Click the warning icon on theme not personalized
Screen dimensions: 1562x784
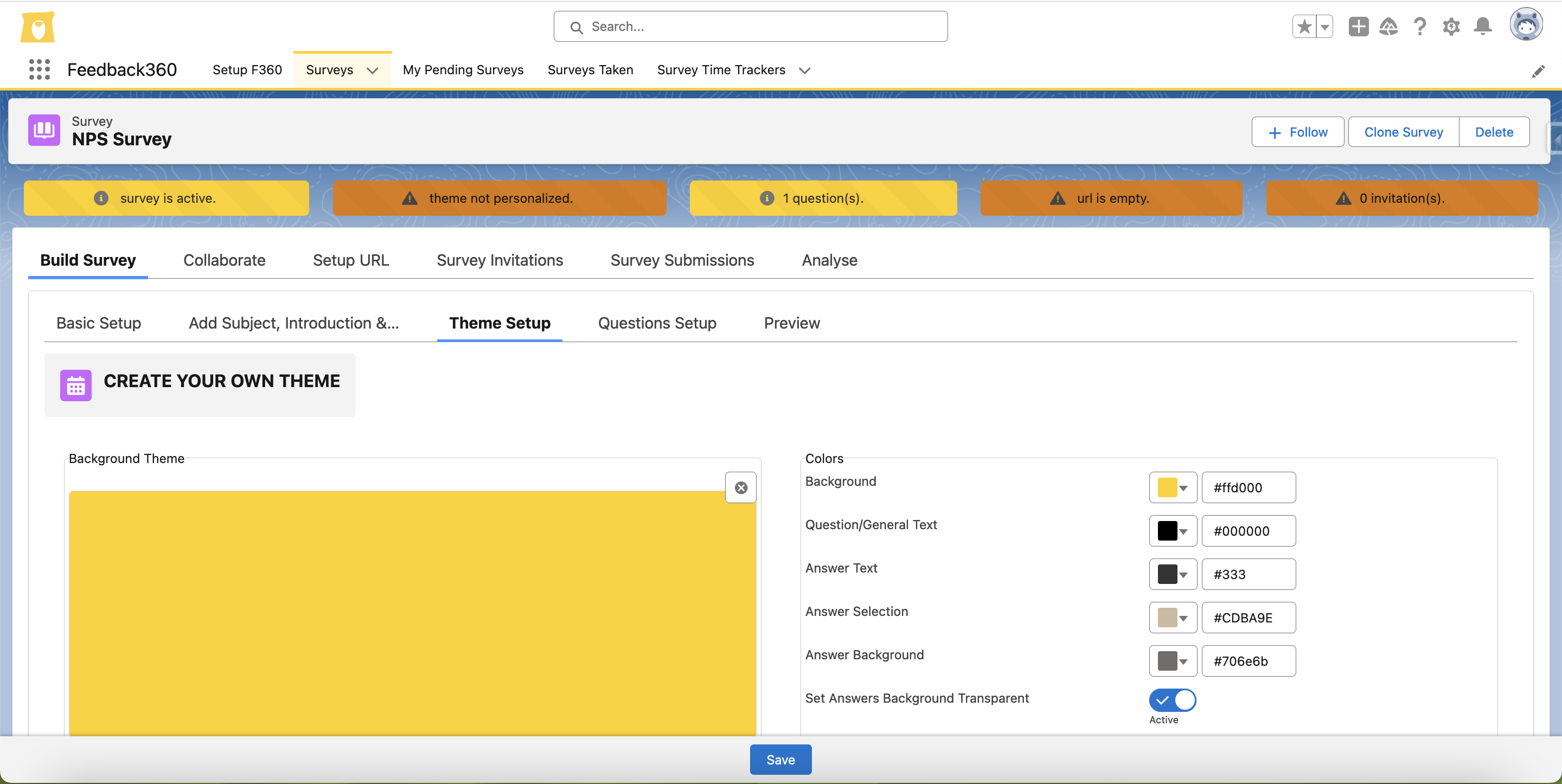pyautogui.click(x=410, y=198)
